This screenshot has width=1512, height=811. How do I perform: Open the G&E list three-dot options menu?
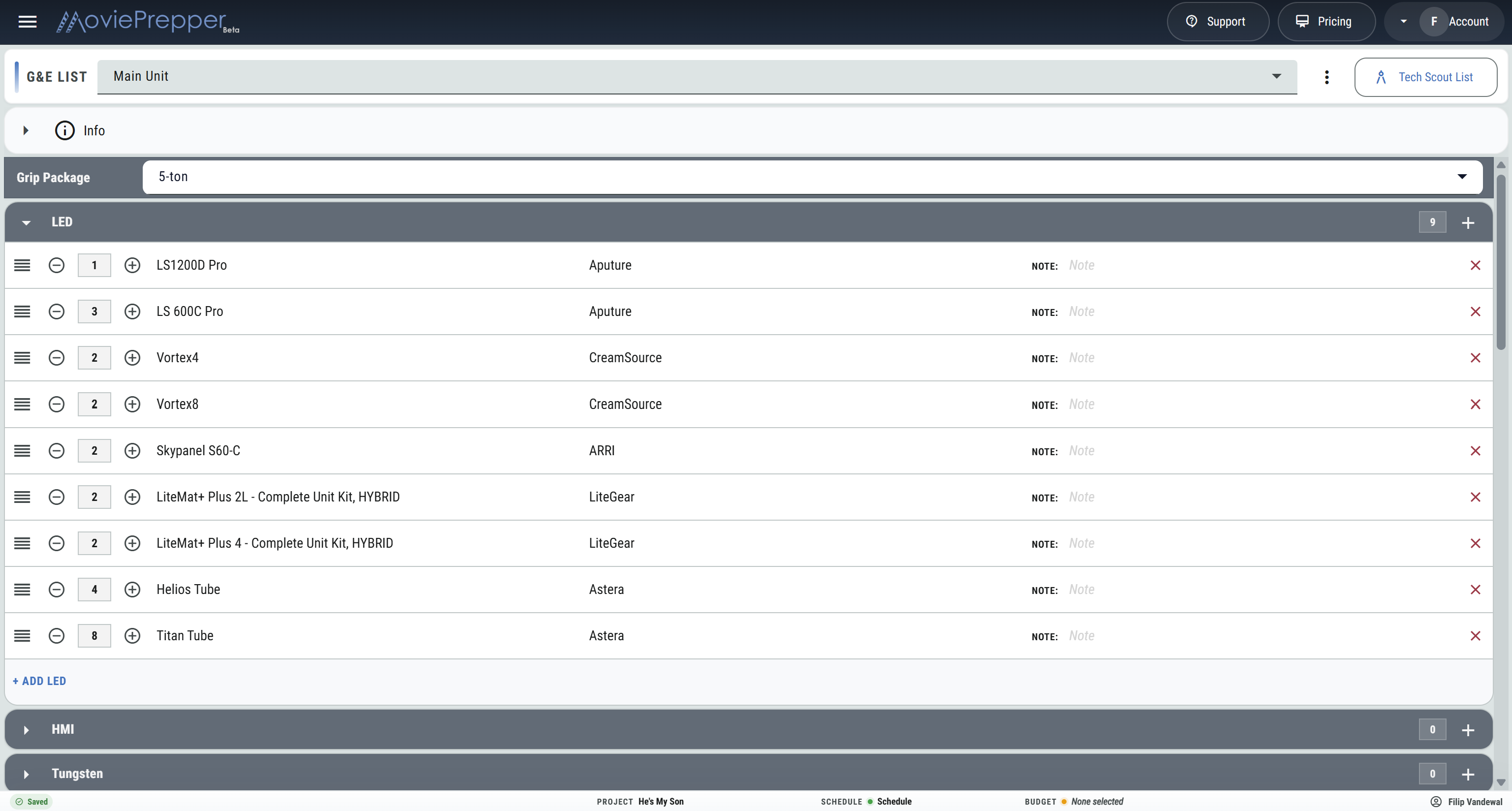click(1326, 77)
